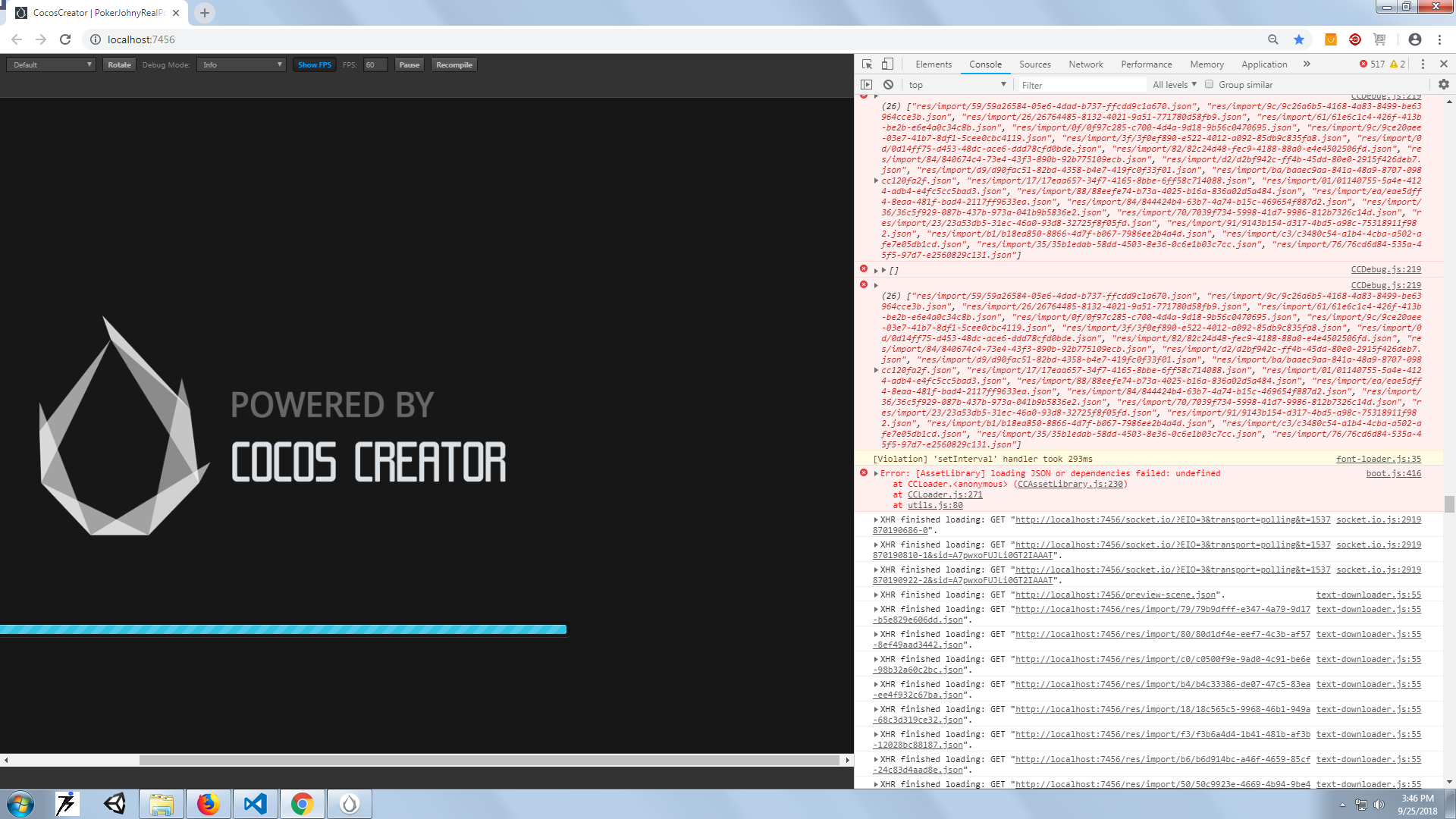Expand the preview-scene.json XHR entry
Screen dimensions: 1456x819
coord(876,595)
